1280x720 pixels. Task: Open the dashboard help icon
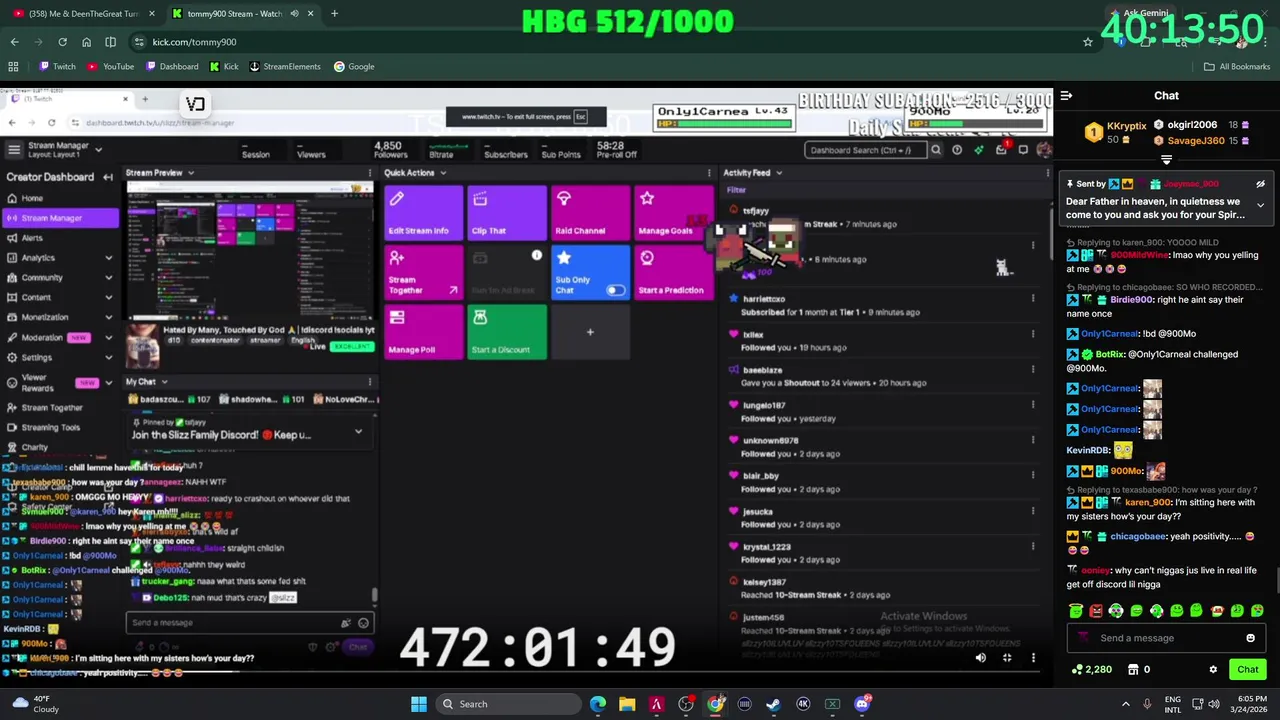957,150
